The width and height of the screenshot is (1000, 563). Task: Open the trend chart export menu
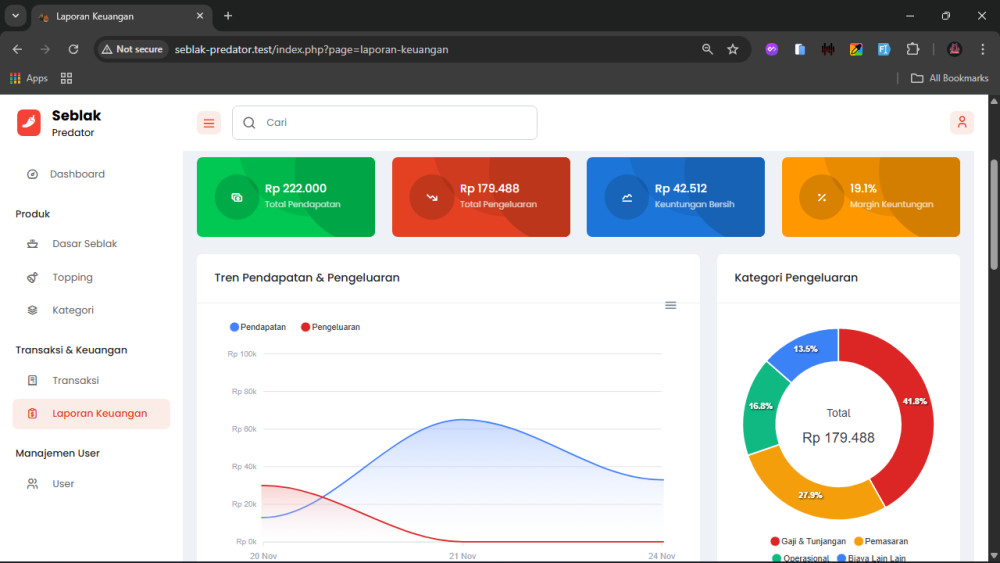(x=671, y=305)
